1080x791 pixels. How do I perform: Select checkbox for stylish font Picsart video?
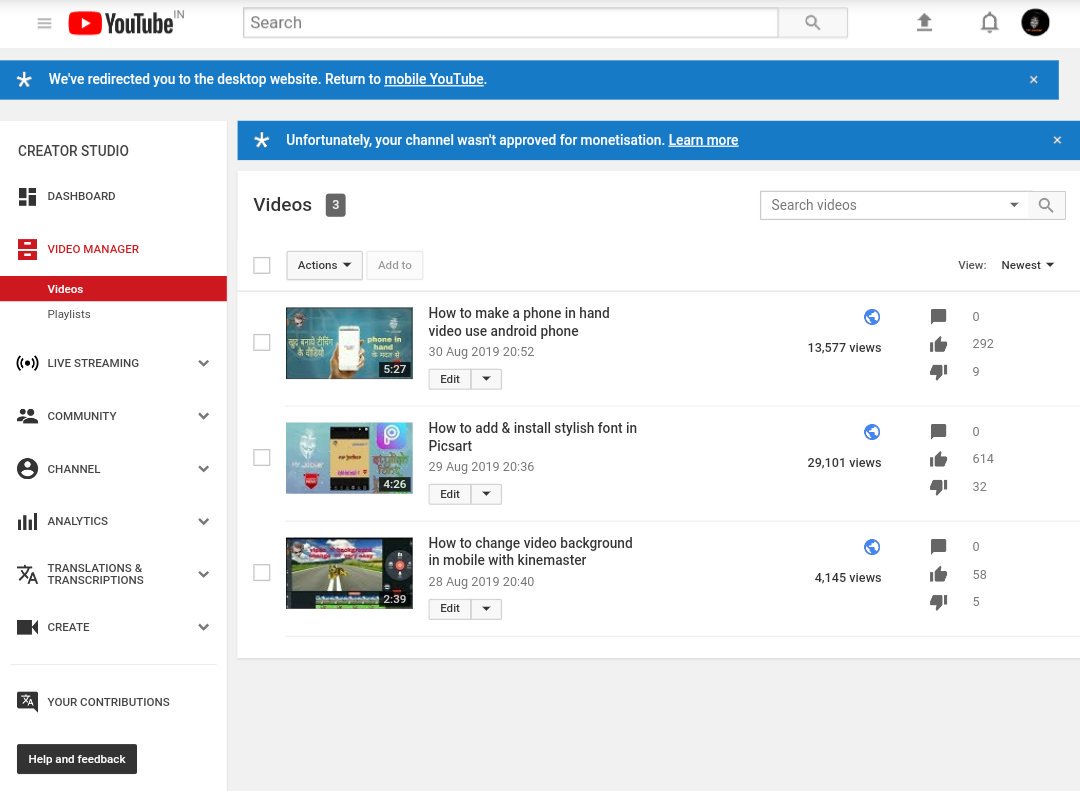click(262, 458)
